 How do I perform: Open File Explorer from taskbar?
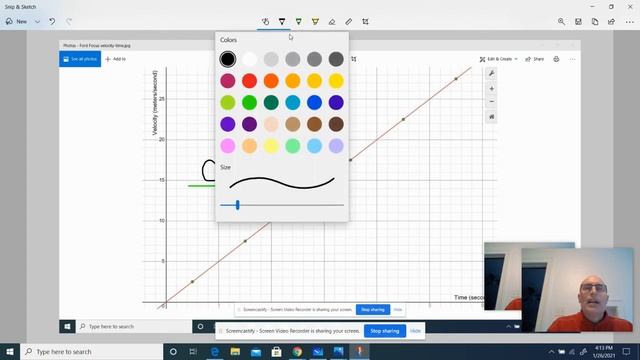pos(235,351)
